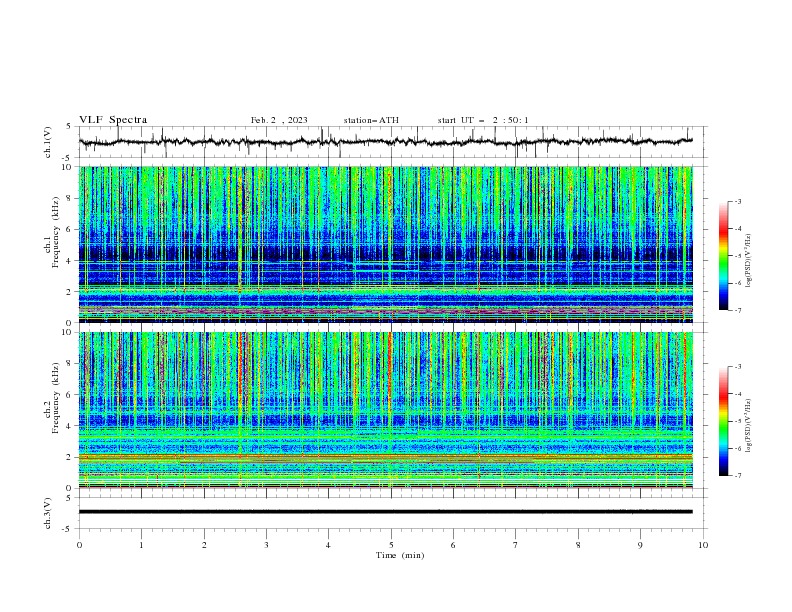This screenshot has width=792, height=612.
Task: Click the ch.2 spectrogram colorbar
Action: click(x=723, y=421)
